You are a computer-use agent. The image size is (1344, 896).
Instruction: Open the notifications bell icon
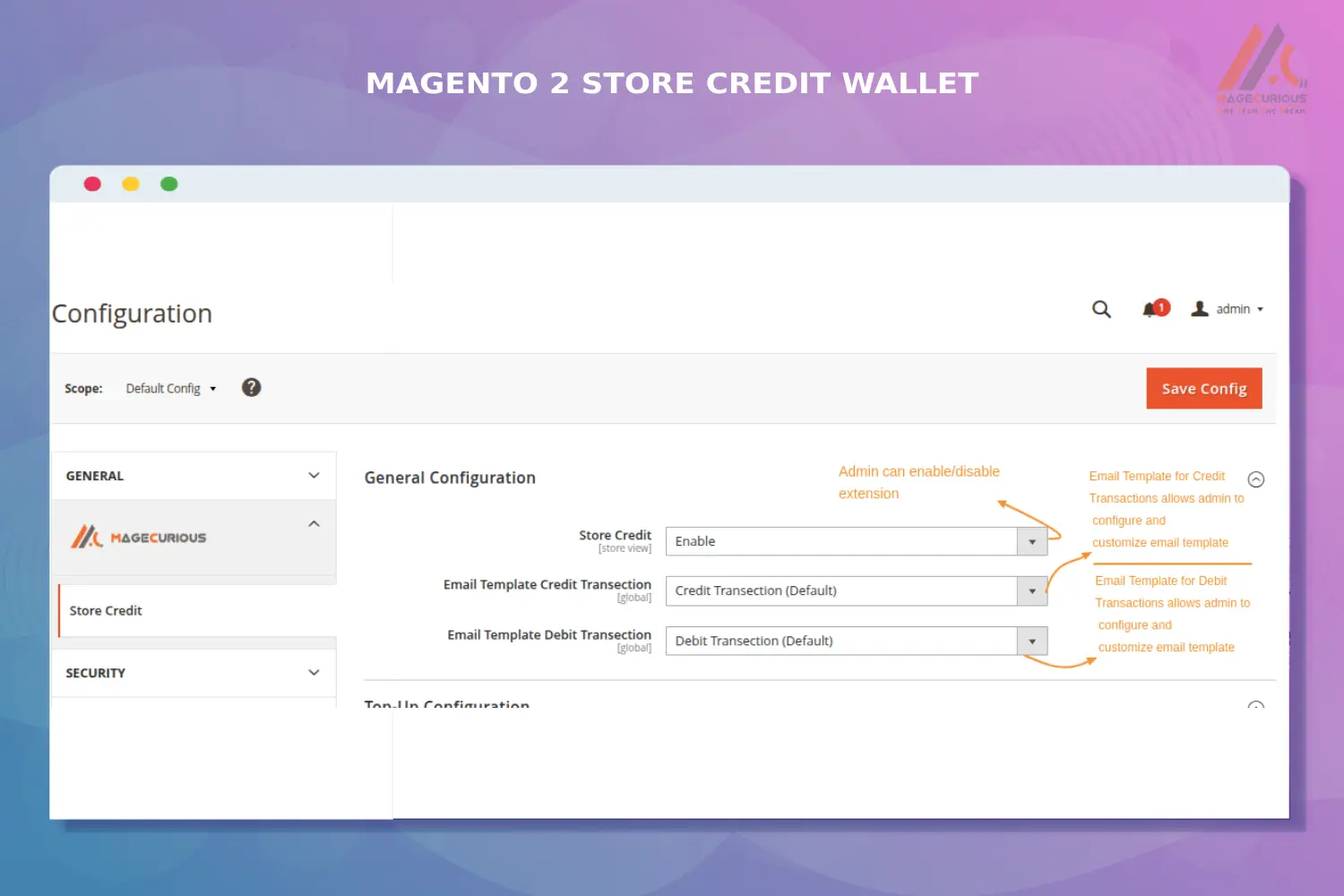1150,309
